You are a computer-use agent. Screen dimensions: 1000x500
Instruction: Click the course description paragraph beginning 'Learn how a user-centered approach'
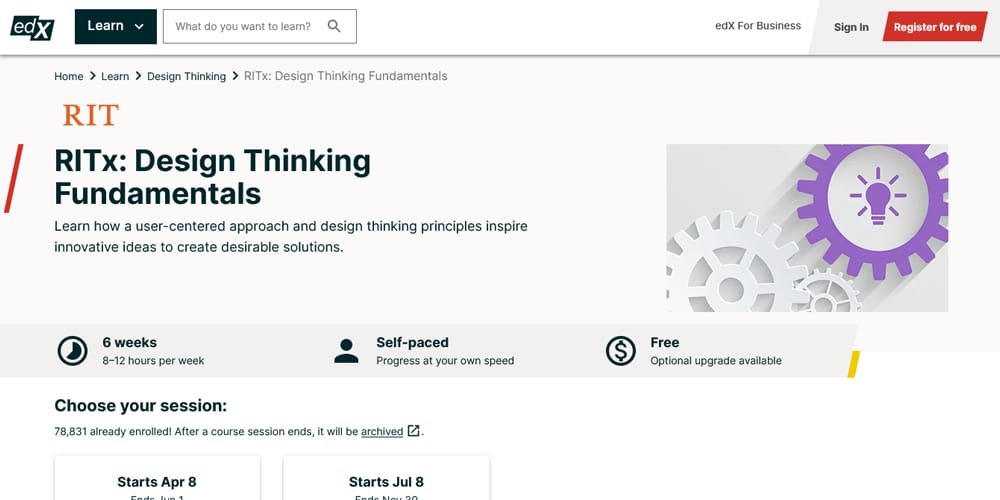(291, 237)
